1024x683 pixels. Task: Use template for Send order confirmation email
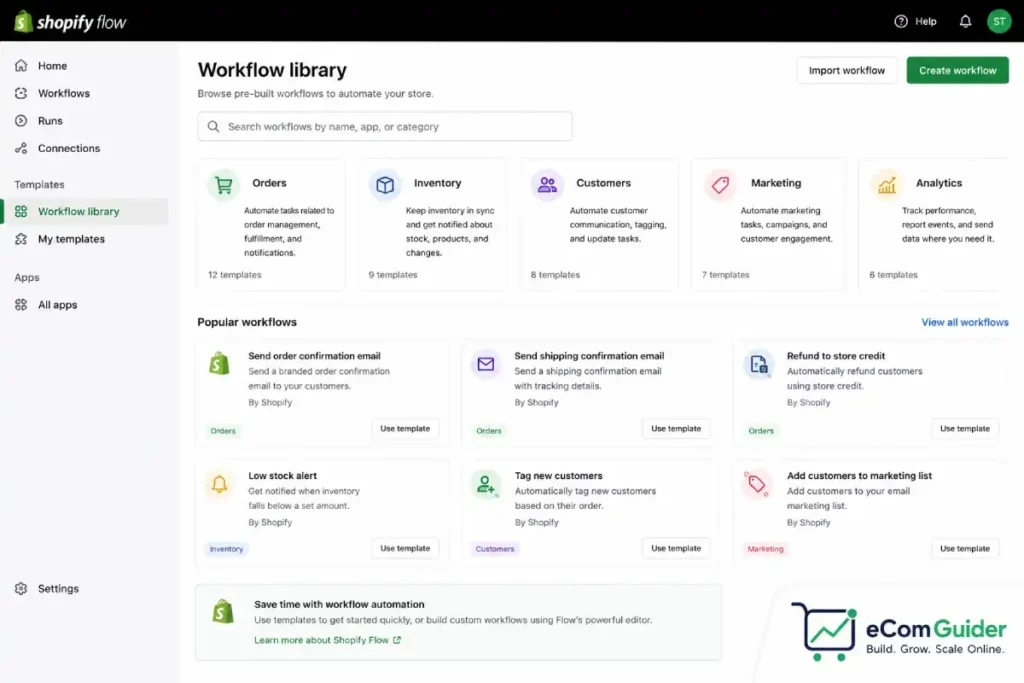tap(405, 428)
